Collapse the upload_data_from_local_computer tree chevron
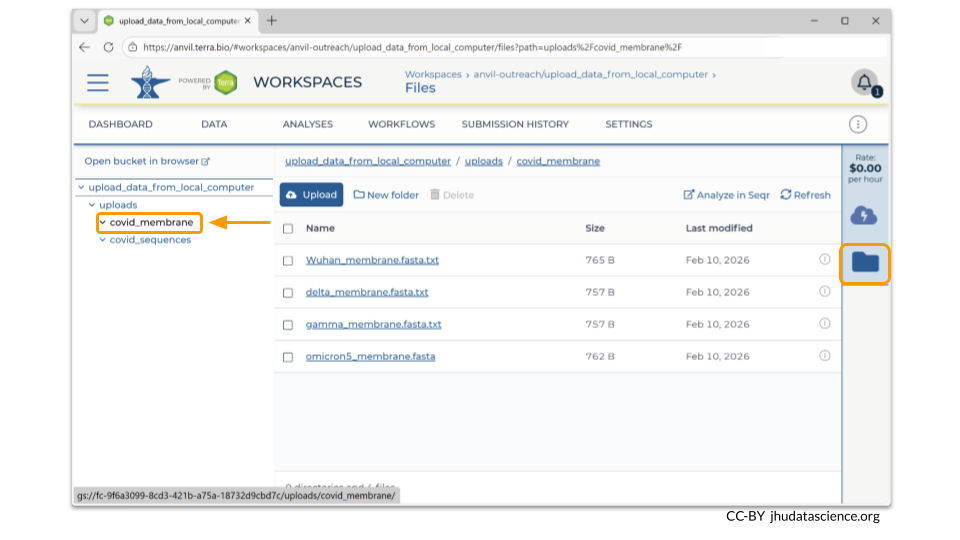Image resolution: width=960 pixels, height=540 pixels. tap(81, 187)
